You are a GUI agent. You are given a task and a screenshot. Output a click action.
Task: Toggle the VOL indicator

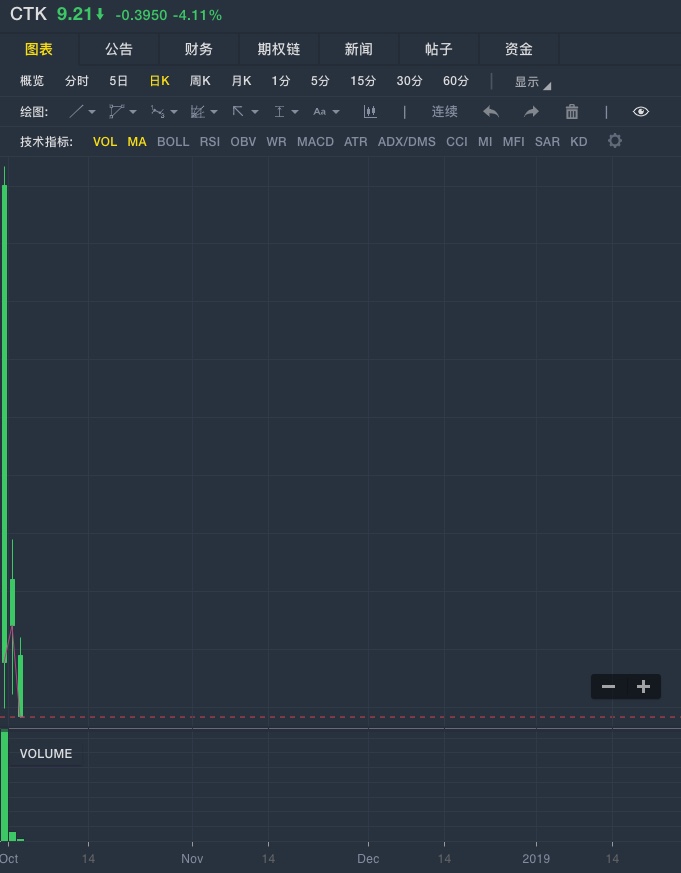point(105,142)
